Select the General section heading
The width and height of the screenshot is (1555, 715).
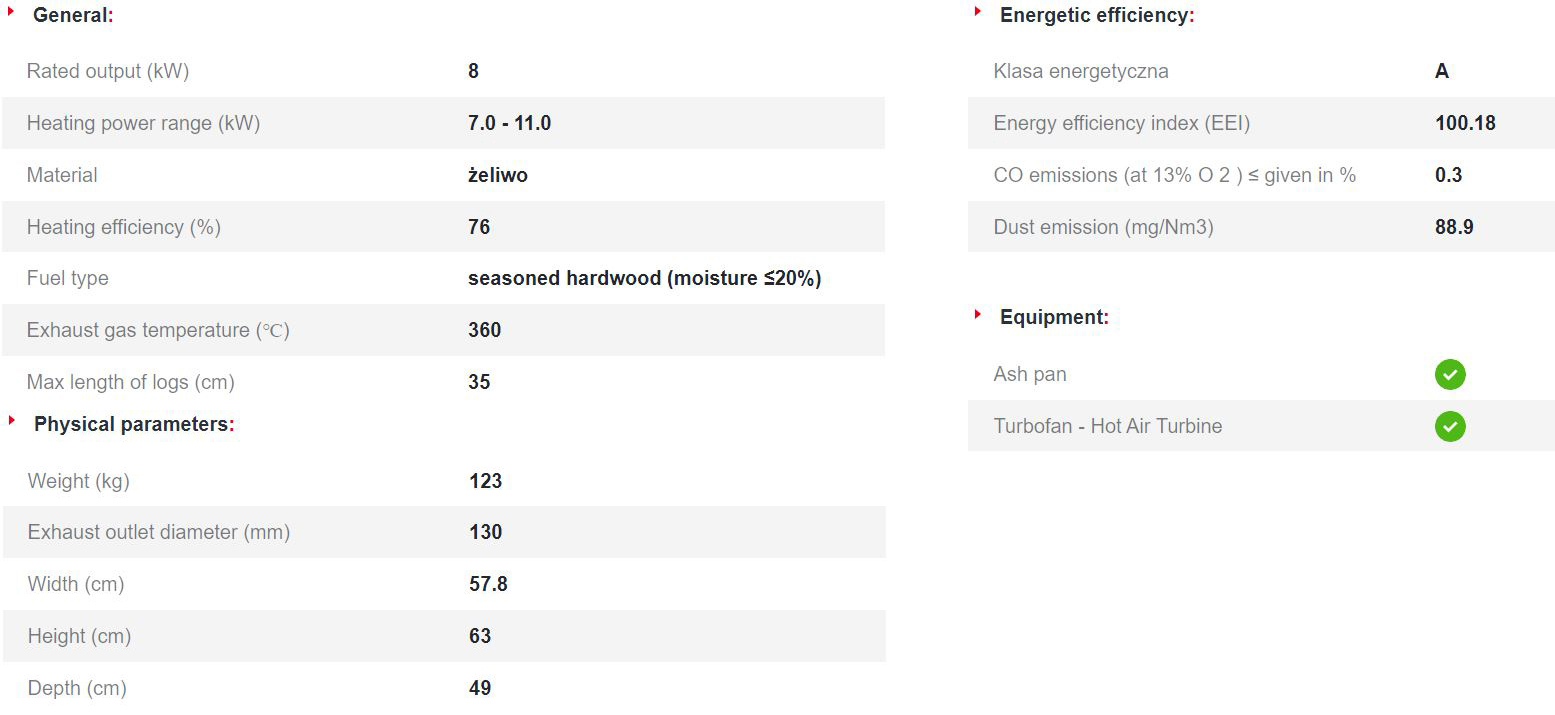(73, 16)
